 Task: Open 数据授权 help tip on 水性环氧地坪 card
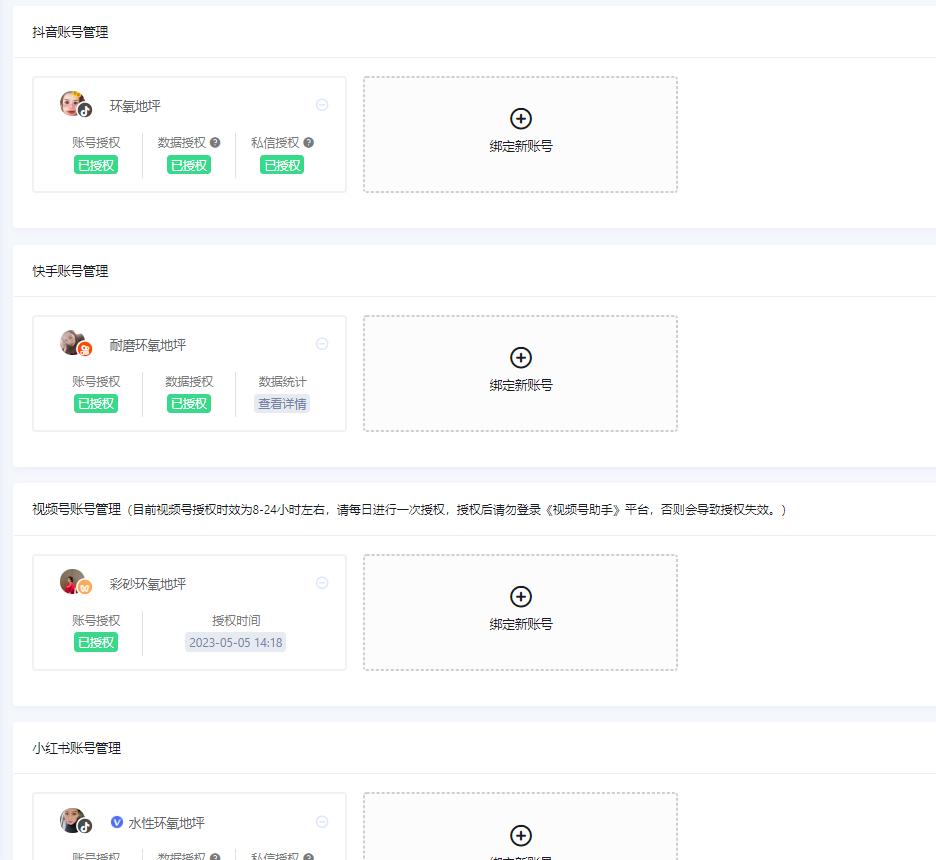pyautogui.click(x=215, y=857)
